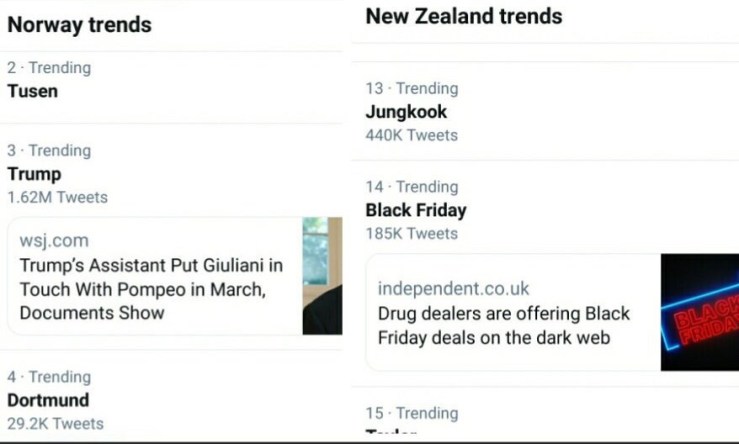The width and height of the screenshot is (739, 444).
Task: Click the "4 · Trending" rank label
Action: click(49, 377)
